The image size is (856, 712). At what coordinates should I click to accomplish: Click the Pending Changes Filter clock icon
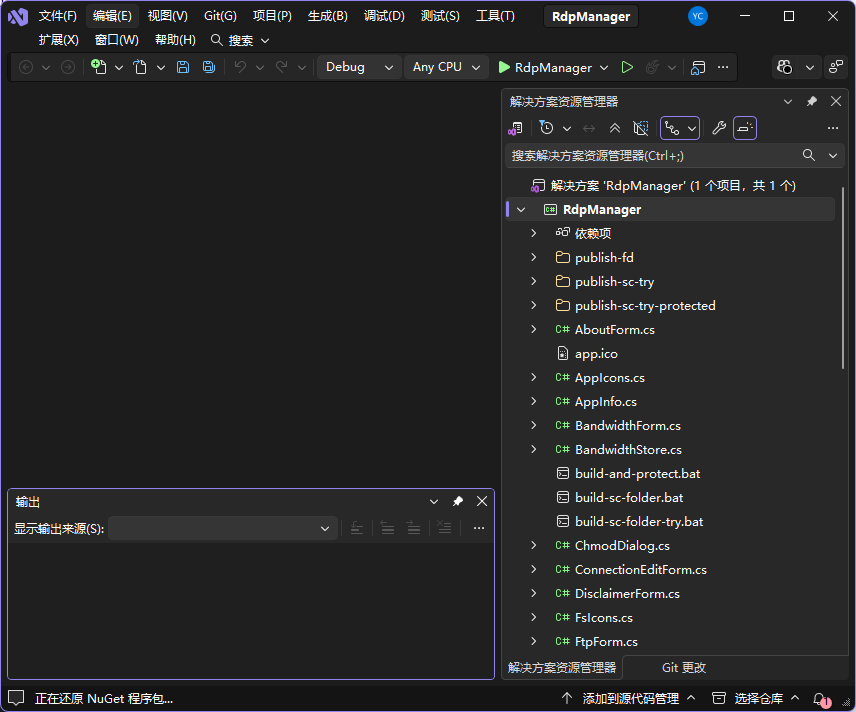pos(546,128)
